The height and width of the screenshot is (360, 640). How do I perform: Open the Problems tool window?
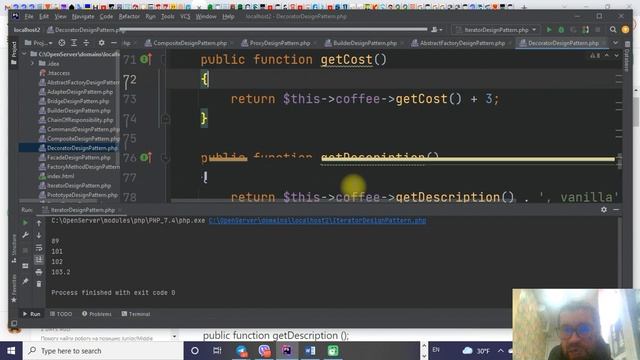tap(97, 314)
